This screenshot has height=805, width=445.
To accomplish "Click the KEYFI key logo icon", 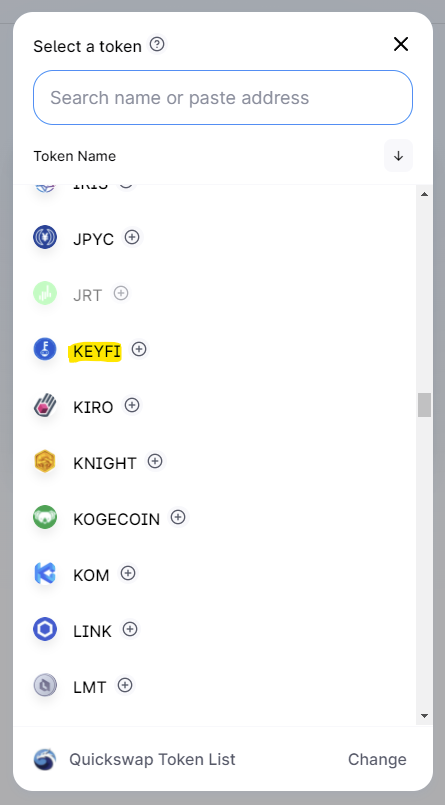I will click(x=45, y=349).
